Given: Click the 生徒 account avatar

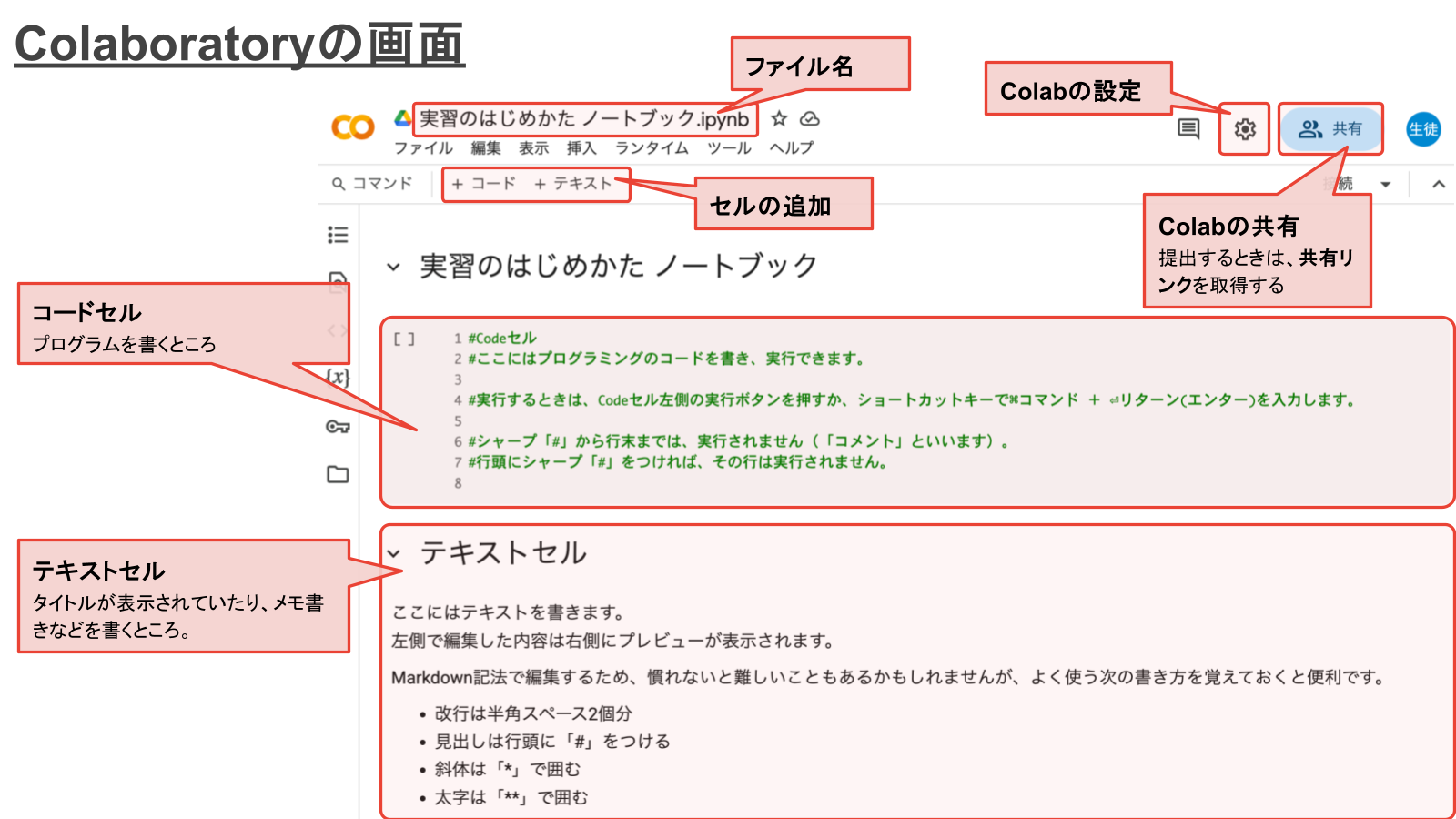Looking at the screenshot, I should 1423,129.
